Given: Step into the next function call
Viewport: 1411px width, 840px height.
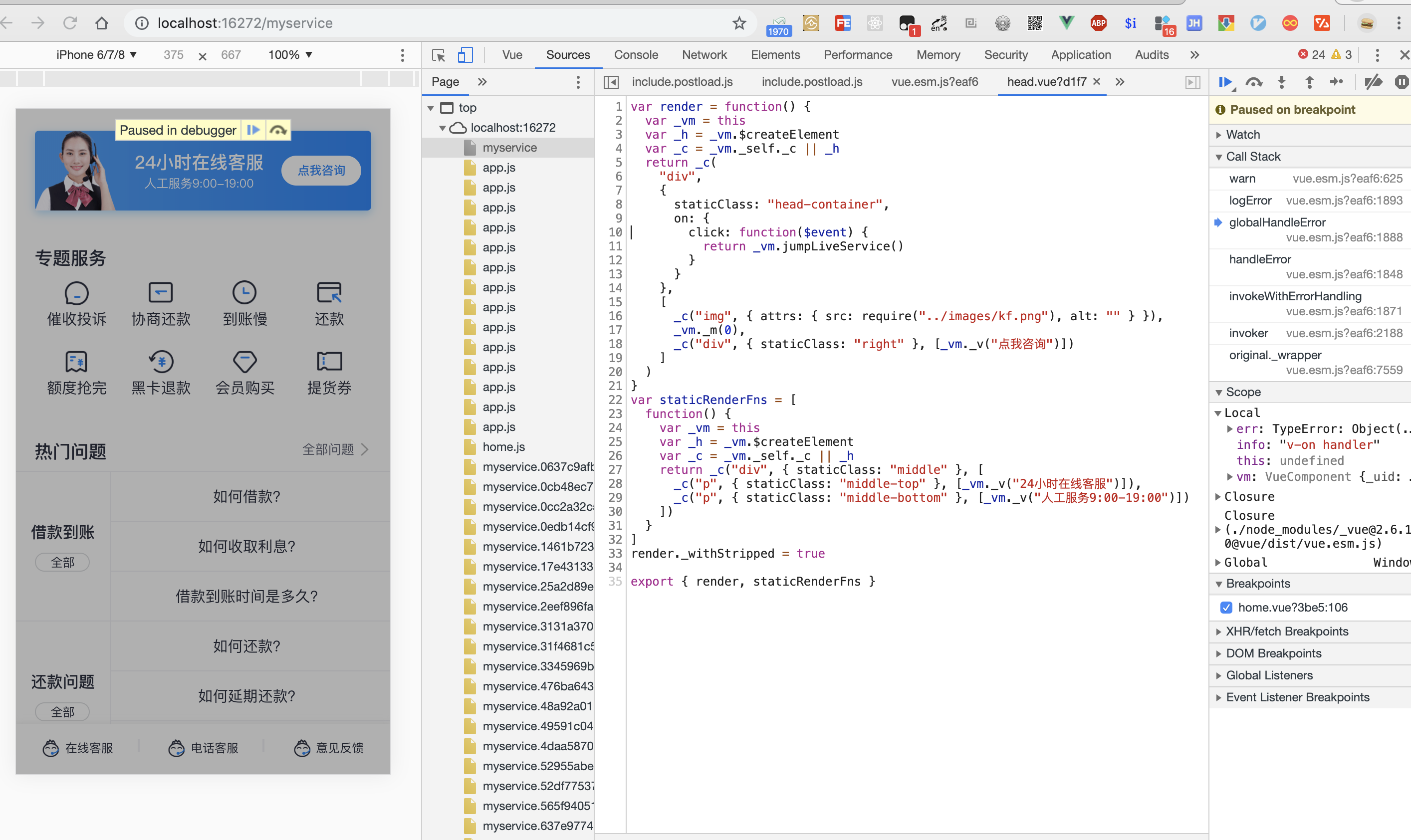Looking at the screenshot, I should (x=1282, y=83).
